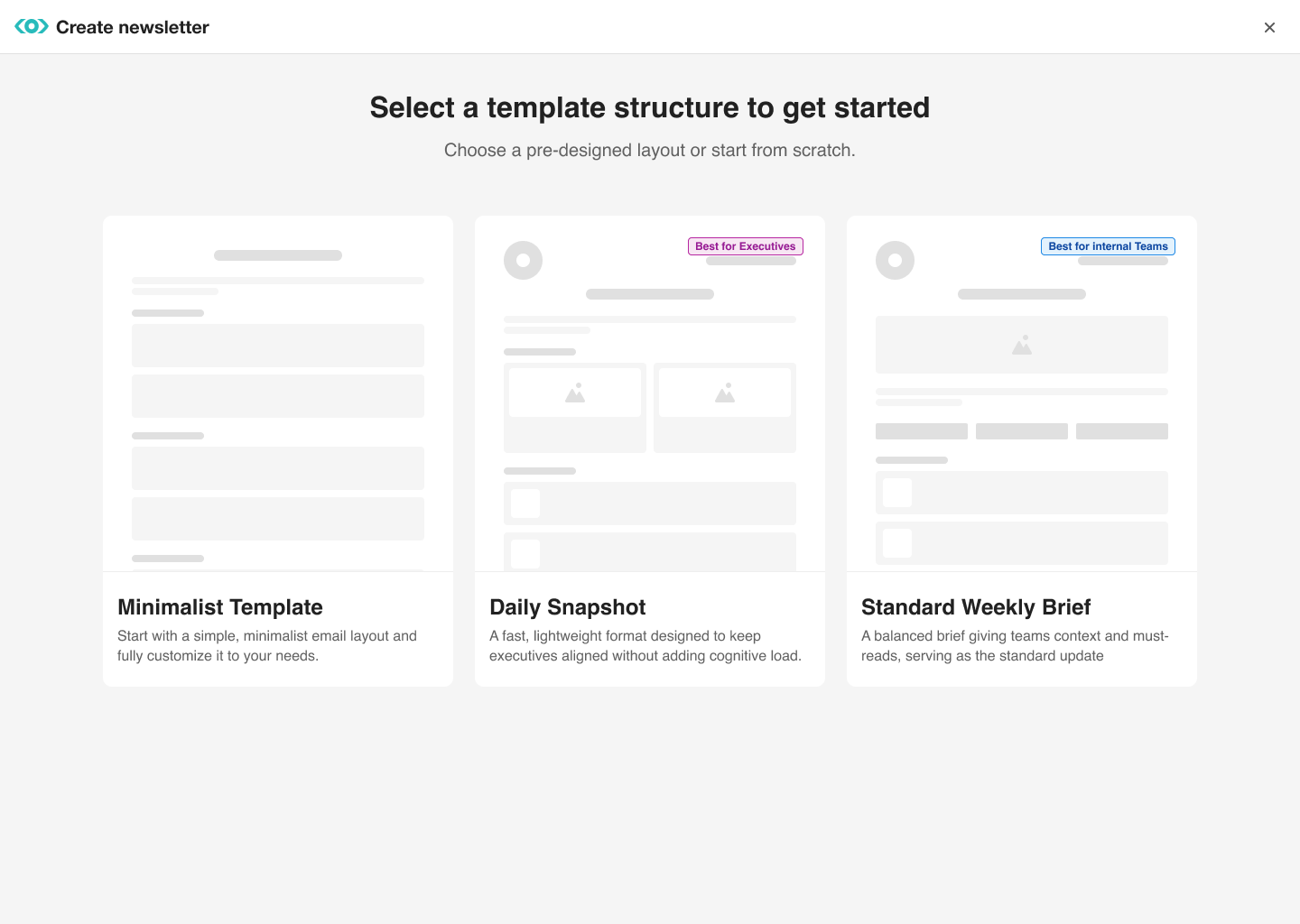Click the image placeholder in Standard Weekly Brief preview
Viewport: 1300px width, 924px height.
(1021, 344)
